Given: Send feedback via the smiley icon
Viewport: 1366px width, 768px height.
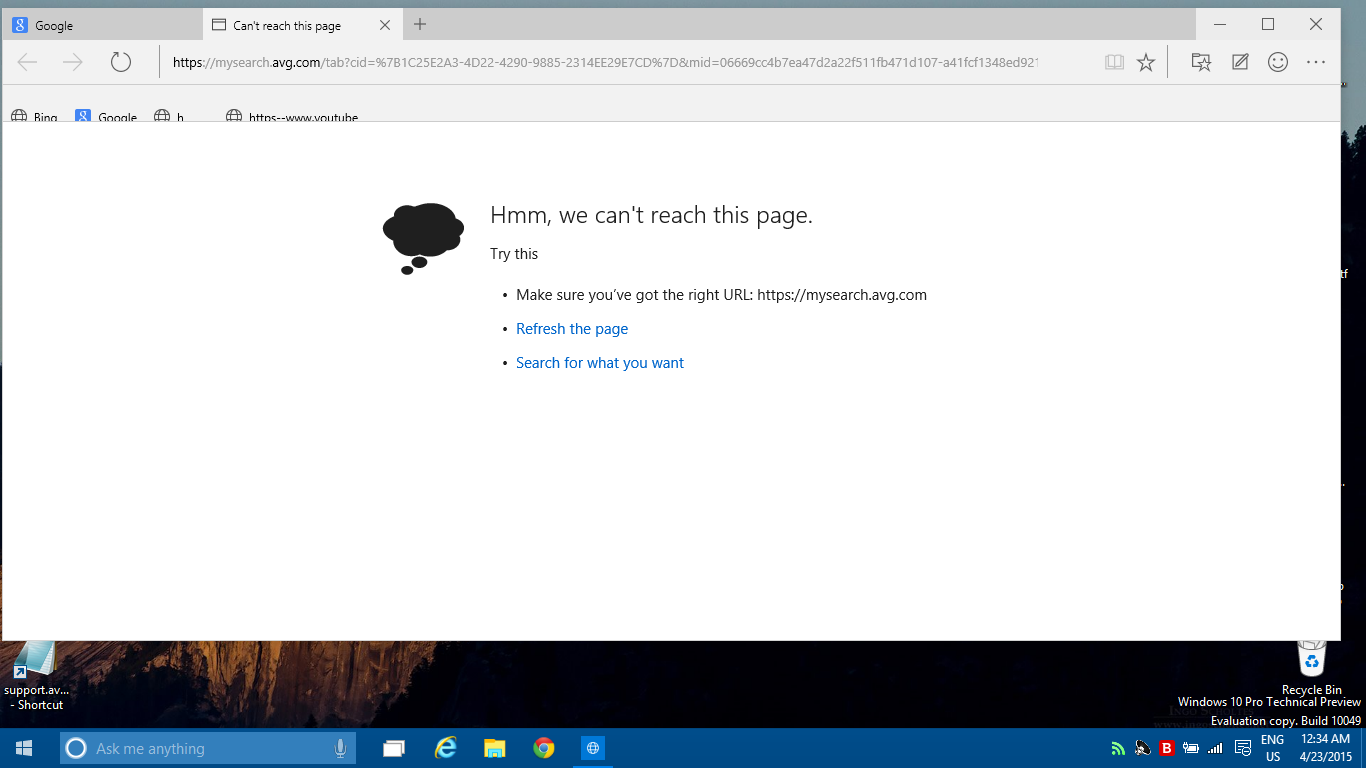Looking at the screenshot, I should coord(1278,62).
